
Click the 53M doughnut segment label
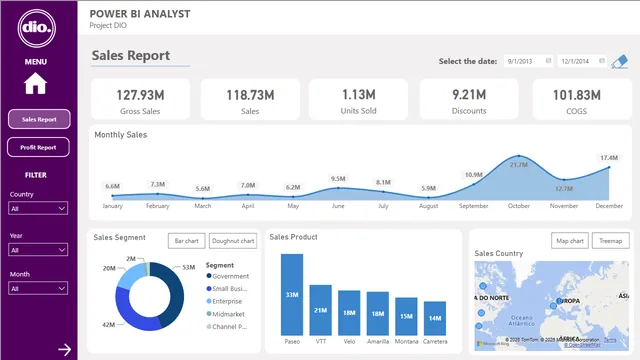(189, 267)
